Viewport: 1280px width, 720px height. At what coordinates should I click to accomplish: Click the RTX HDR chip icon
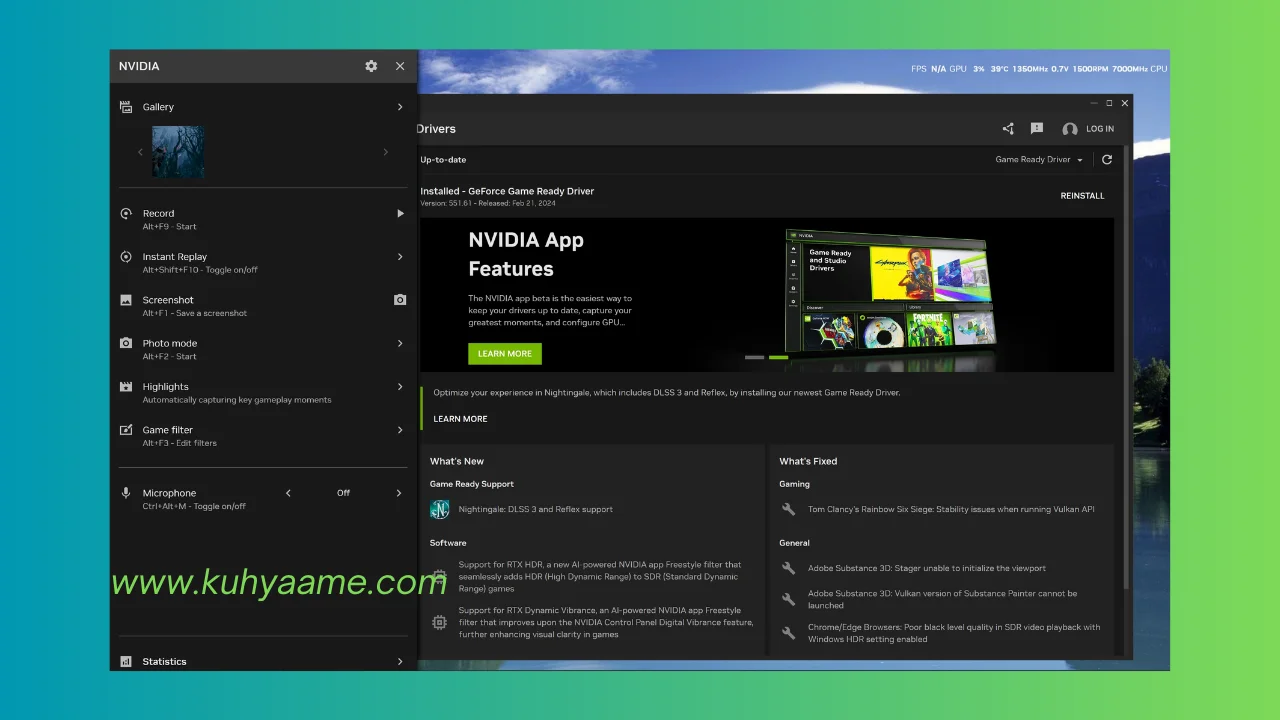coord(439,577)
